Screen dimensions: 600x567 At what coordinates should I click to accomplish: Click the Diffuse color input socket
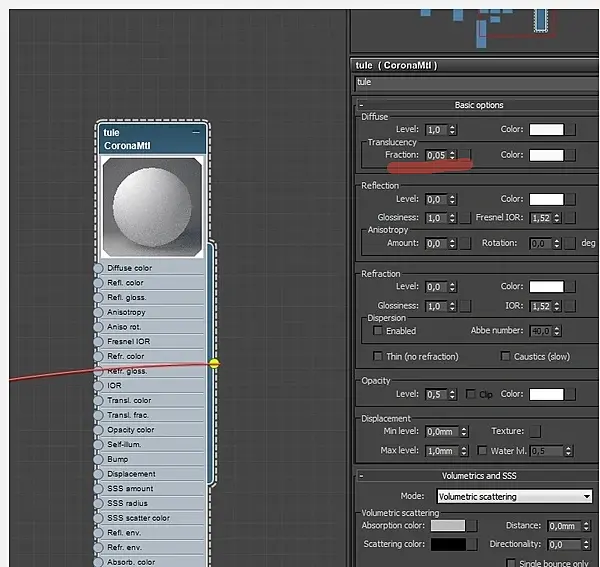tap(98, 268)
